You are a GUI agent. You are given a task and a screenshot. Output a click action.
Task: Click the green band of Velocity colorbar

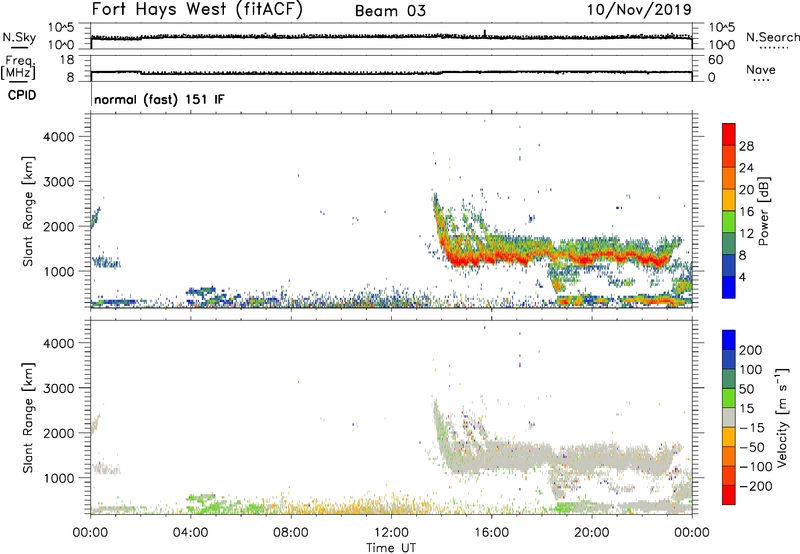(729, 398)
